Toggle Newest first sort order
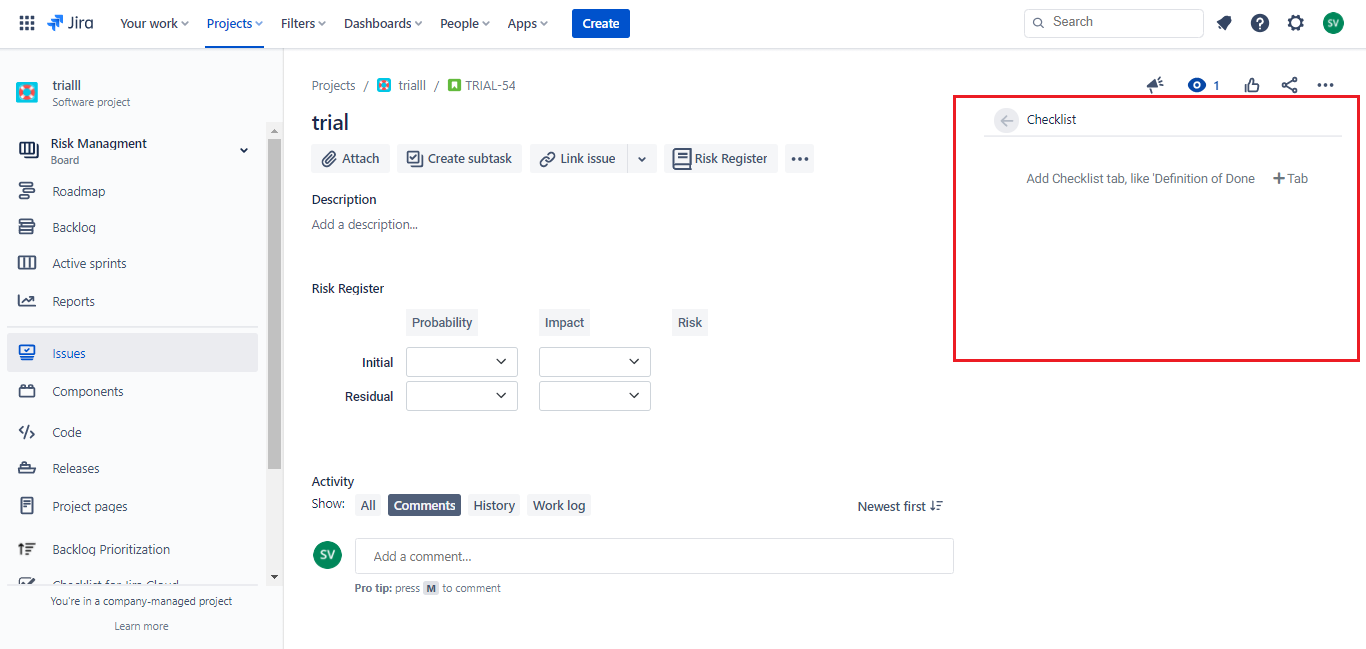The image size is (1366, 649). pyautogui.click(x=899, y=506)
